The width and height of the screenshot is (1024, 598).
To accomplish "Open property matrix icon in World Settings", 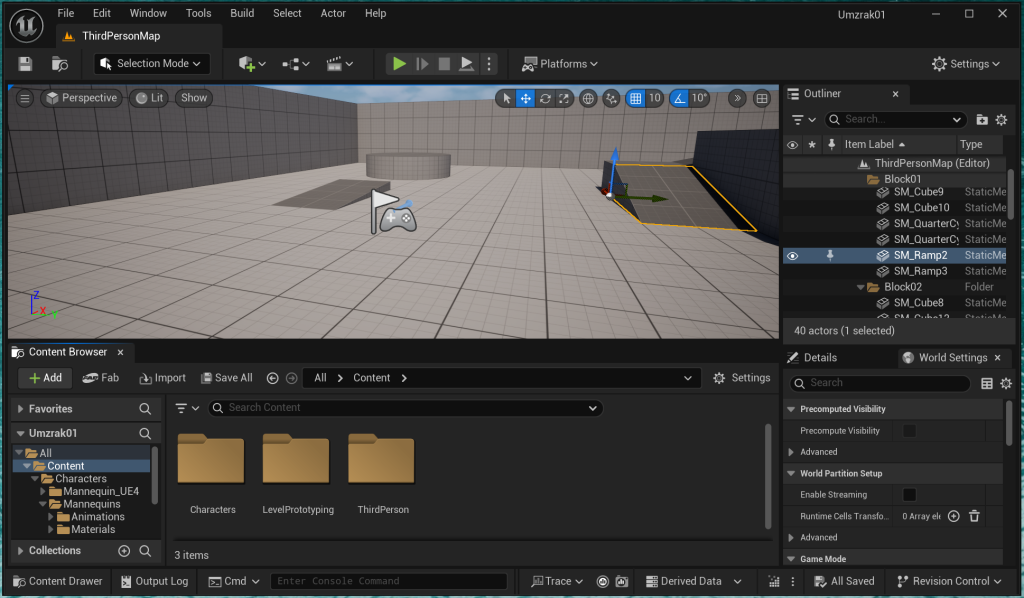I will point(987,383).
